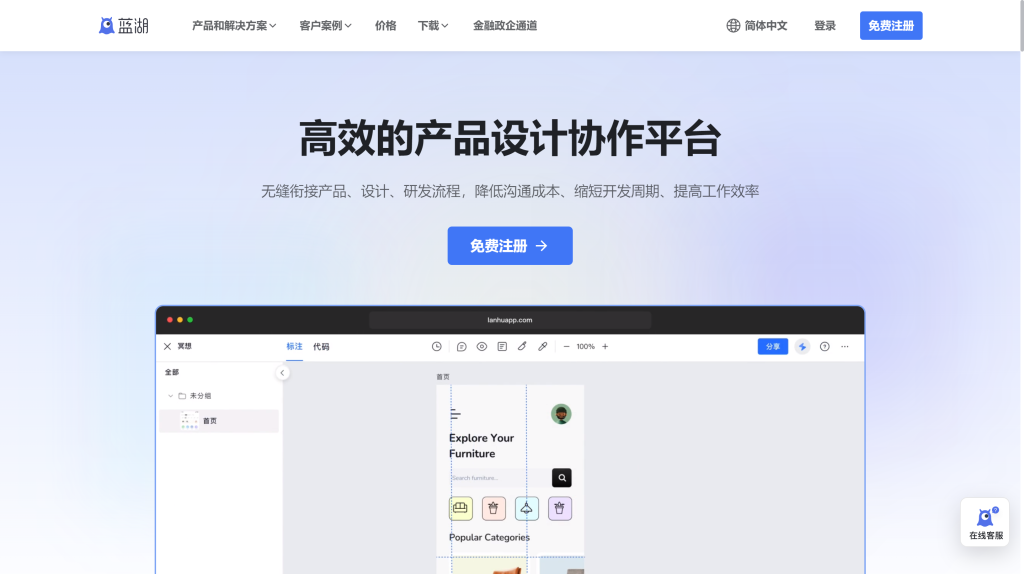Collapse the 未分组 folder in the sidebar
The image size is (1024, 574).
pos(170,396)
